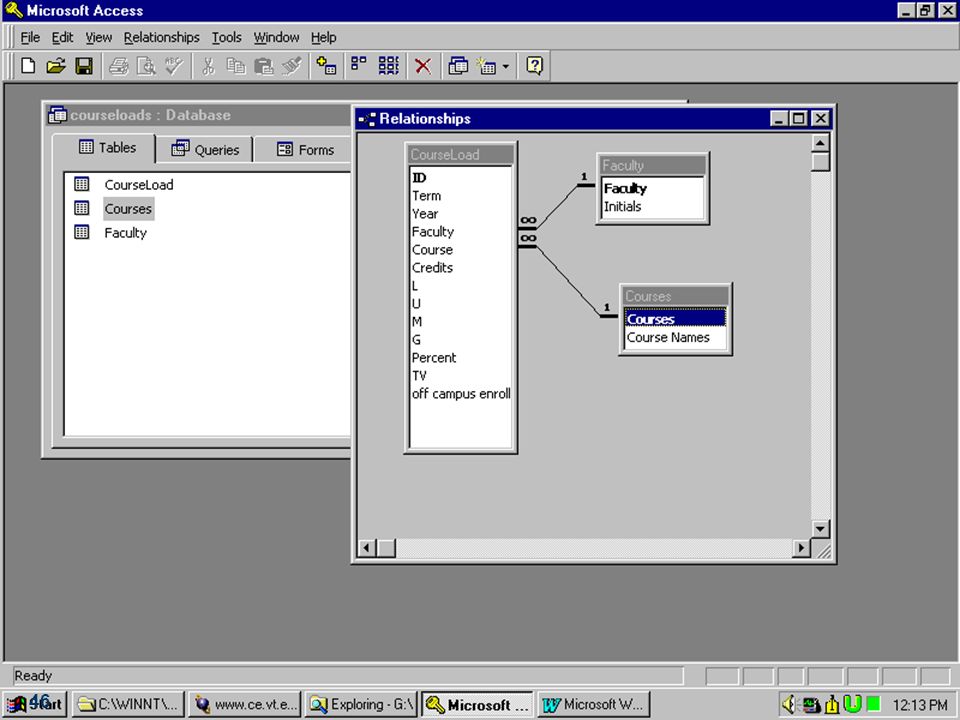
Task: Click the Relationships horizontal scrollbar thumb
Action: 386,548
